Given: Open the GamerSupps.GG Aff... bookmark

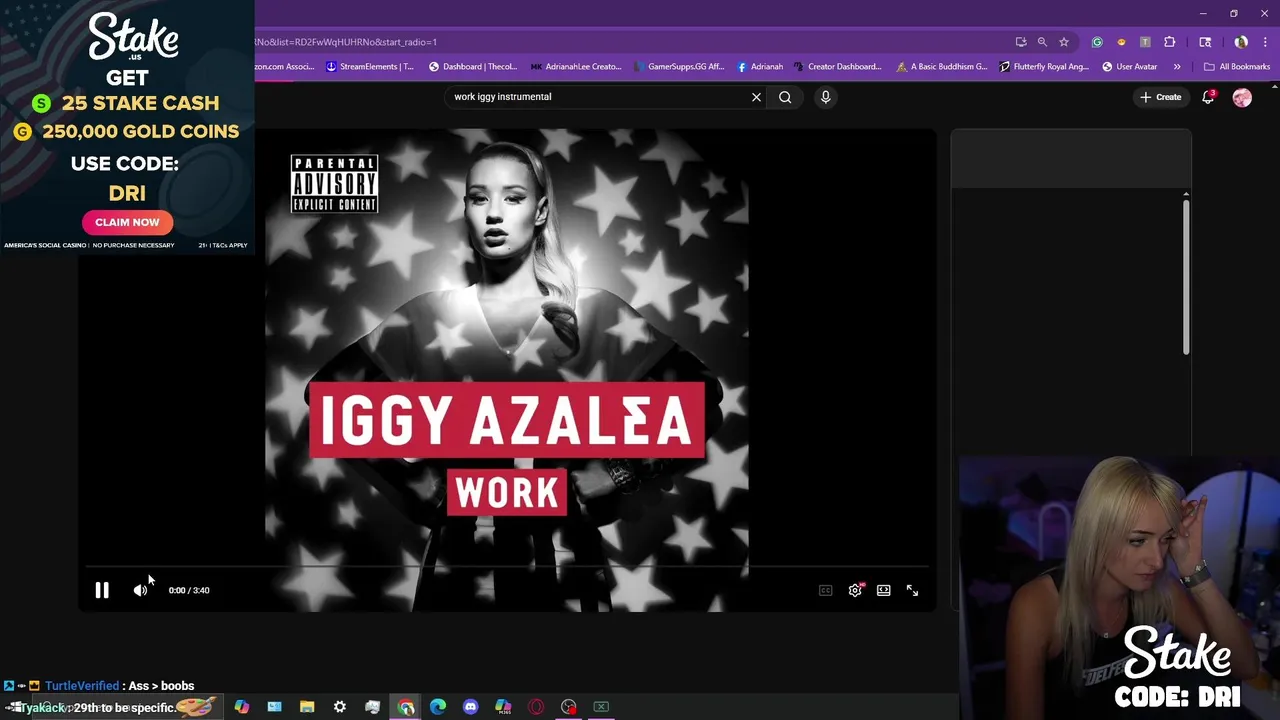Looking at the screenshot, I should (x=679, y=67).
